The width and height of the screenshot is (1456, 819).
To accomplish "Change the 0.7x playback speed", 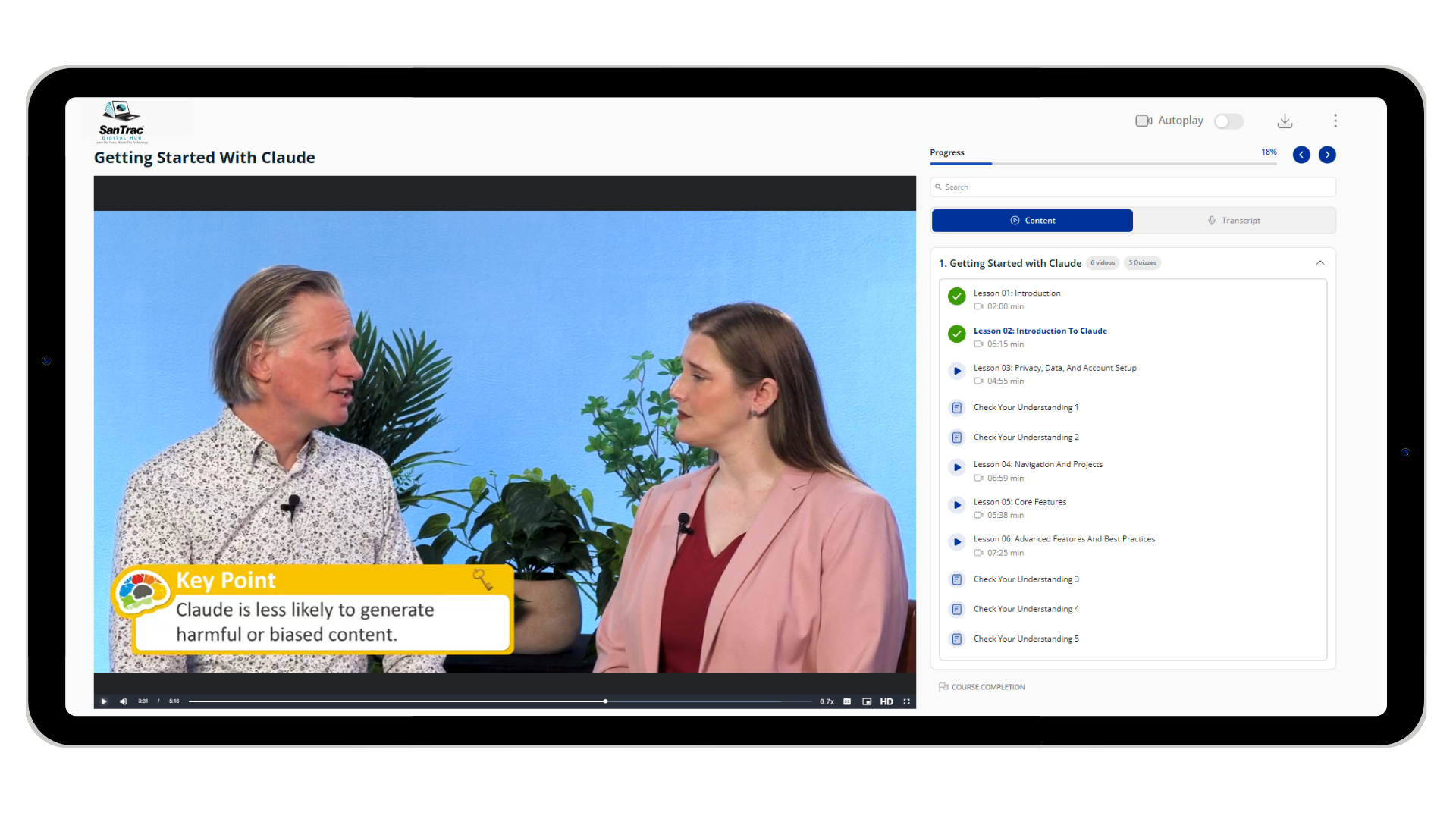I will tap(827, 701).
